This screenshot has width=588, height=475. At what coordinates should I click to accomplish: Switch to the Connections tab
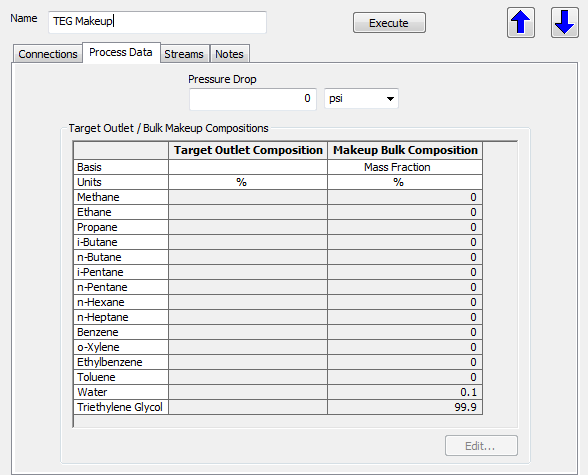48,54
